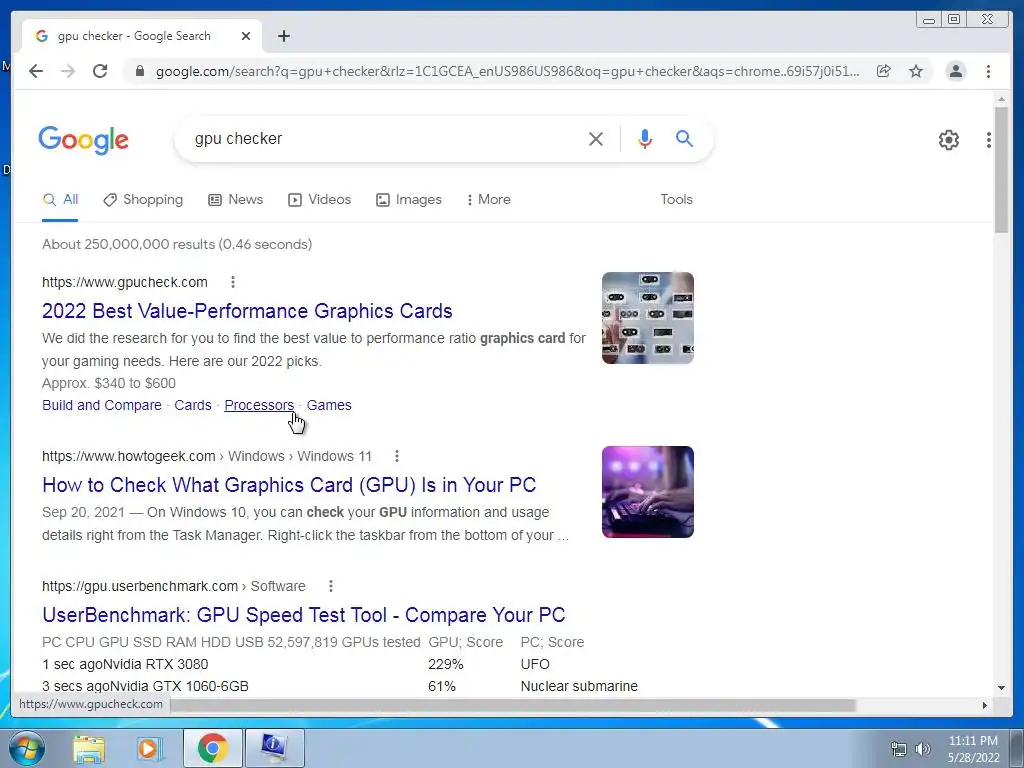
Task: Open a new tab with the plus button
Action: pyautogui.click(x=283, y=36)
